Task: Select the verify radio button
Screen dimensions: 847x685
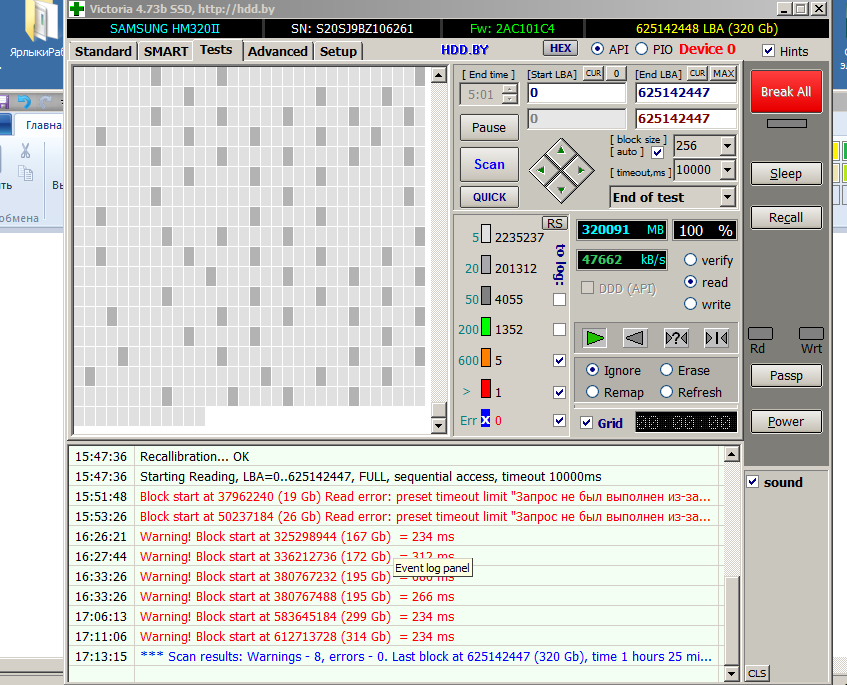Action: coord(690,260)
